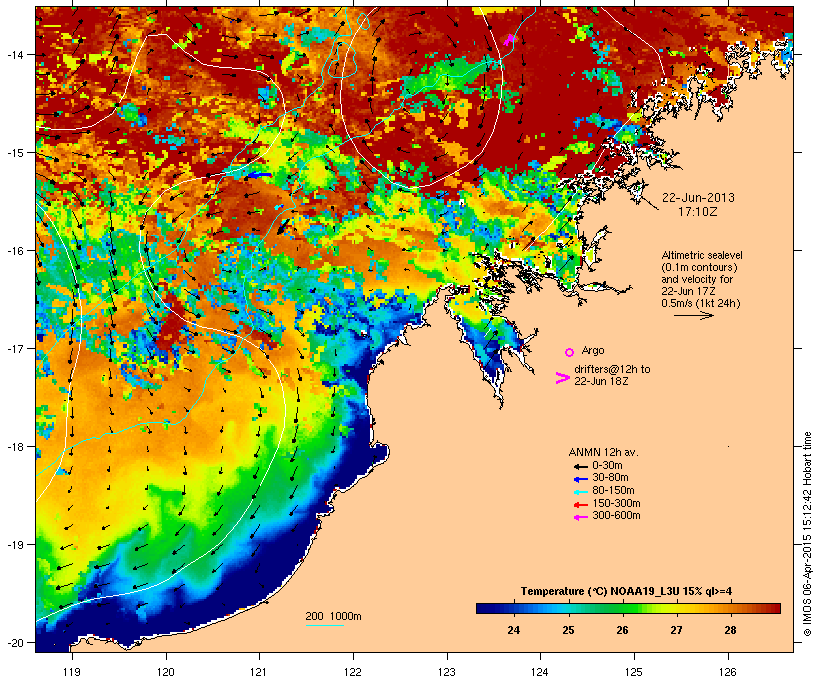The image size is (820, 680).
Task: Click the 0.5m/s (1kt 24h) scale text
Action: pos(701,303)
